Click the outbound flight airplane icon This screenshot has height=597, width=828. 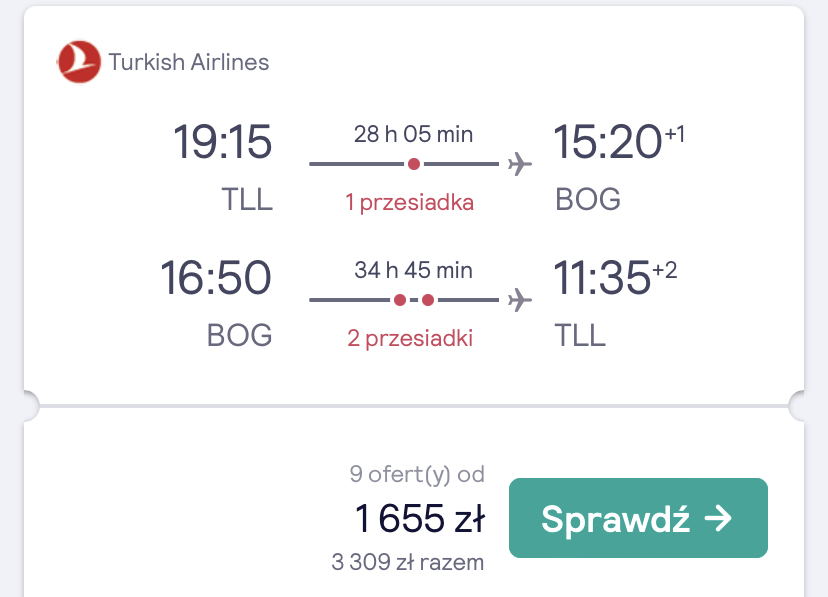click(520, 164)
